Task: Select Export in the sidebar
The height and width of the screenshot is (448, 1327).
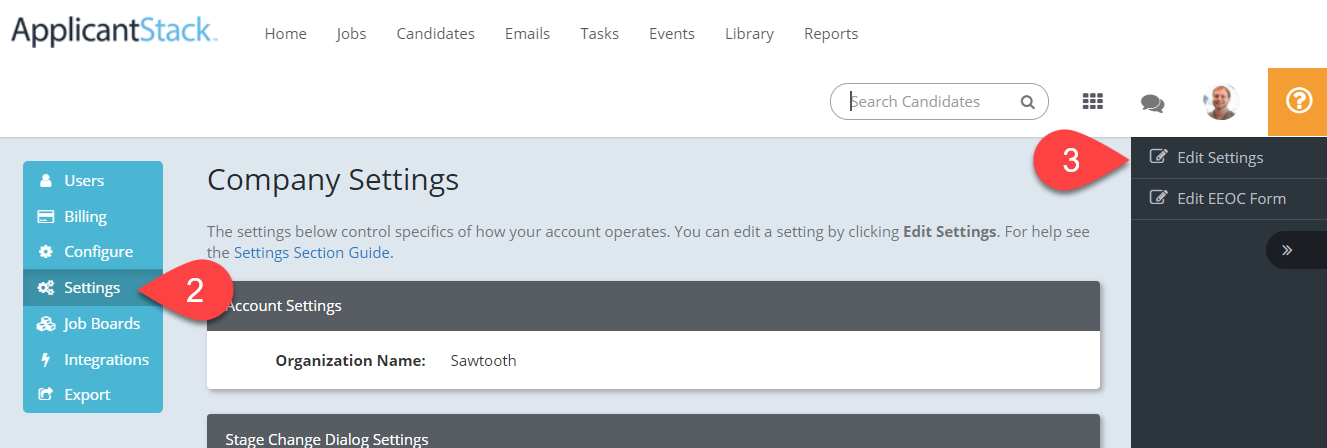Action: tap(93, 395)
